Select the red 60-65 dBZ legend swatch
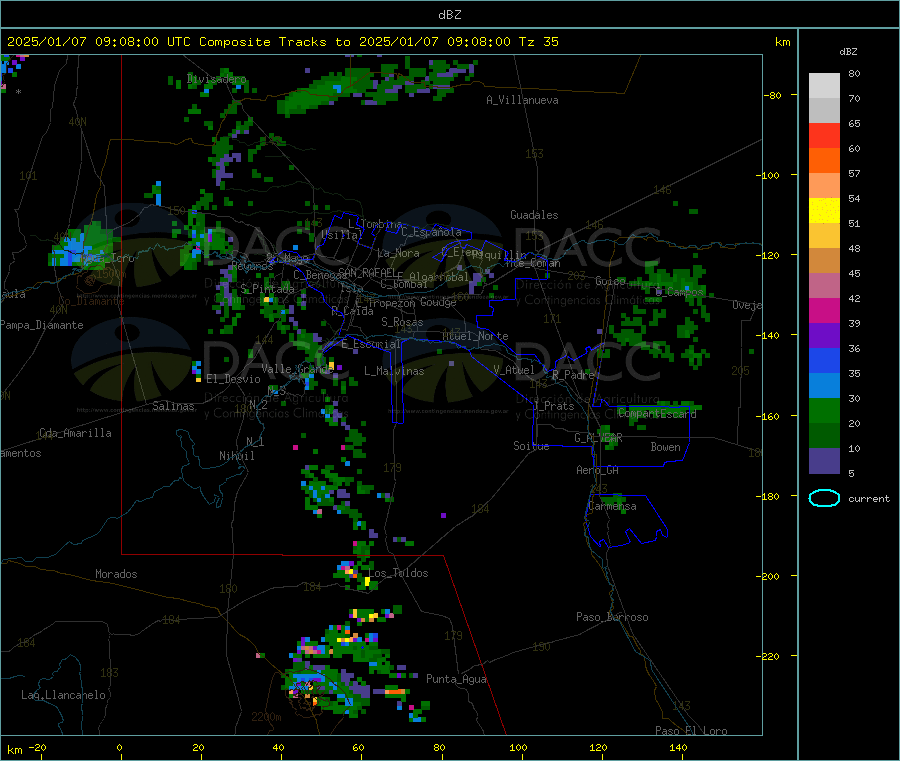900x761 pixels. [x=824, y=135]
